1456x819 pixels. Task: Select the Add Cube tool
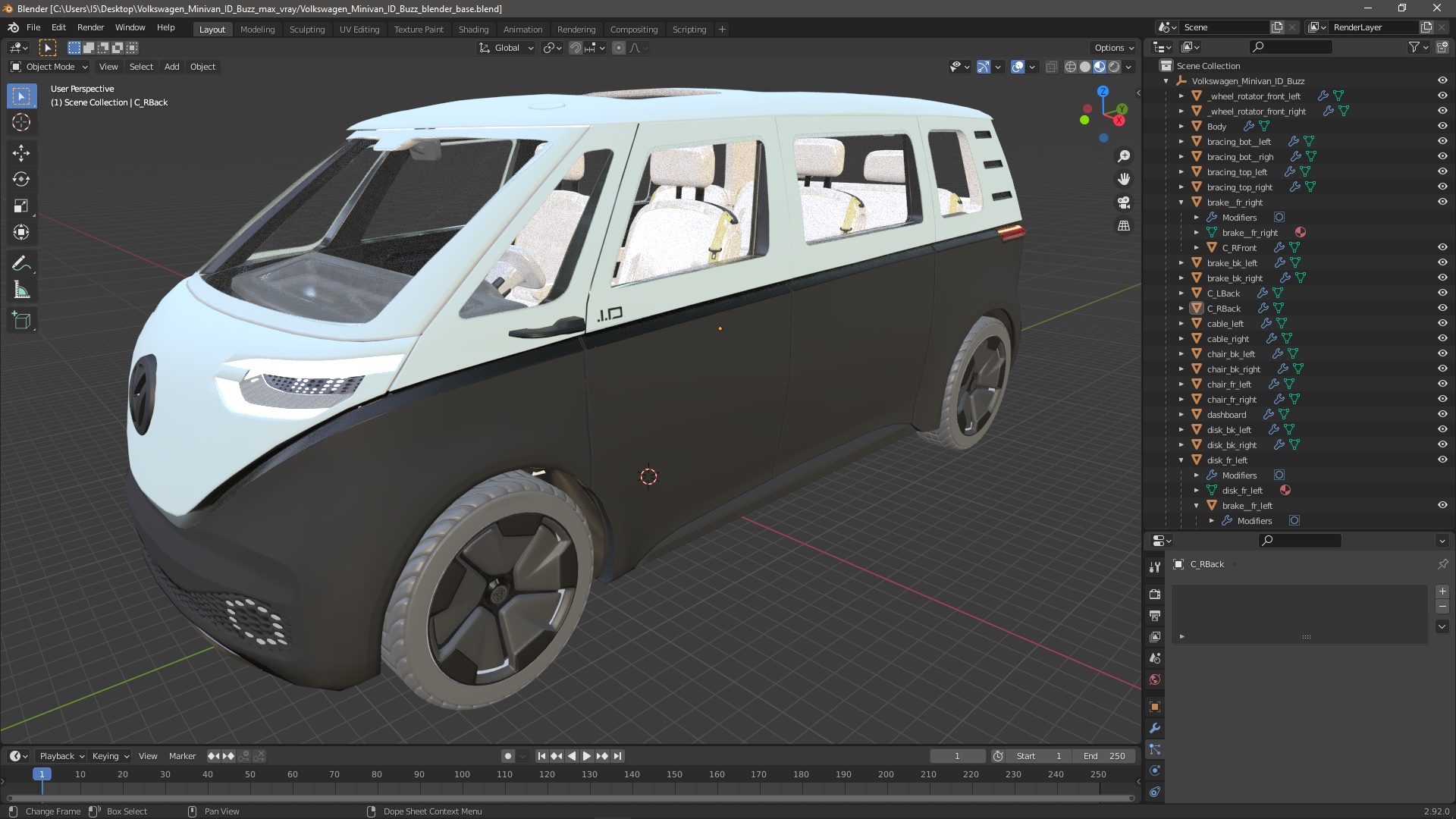[x=21, y=320]
